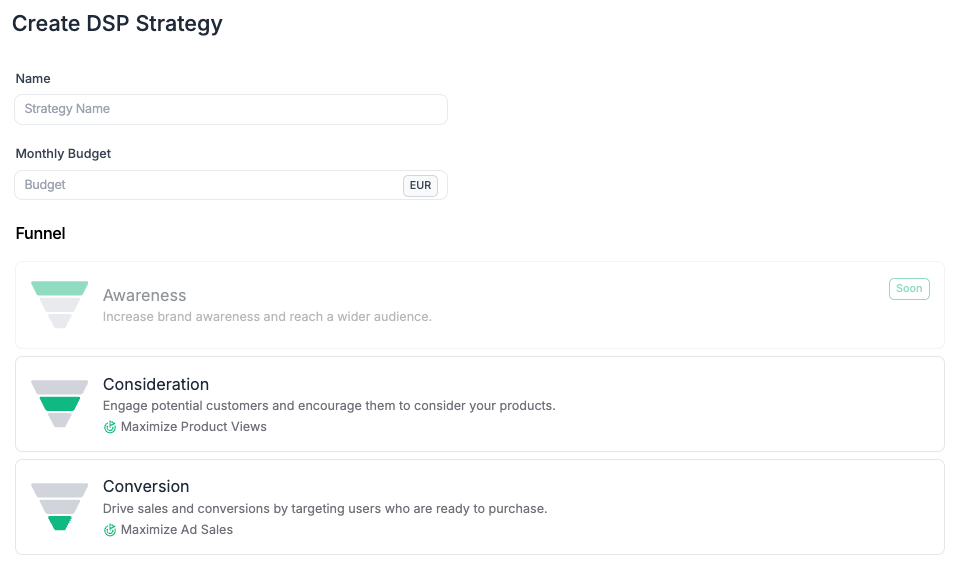Image resolution: width=955 pixels, height=571 pixels.
Task: Click the EUR currency badge
Action: click(420, 186)
